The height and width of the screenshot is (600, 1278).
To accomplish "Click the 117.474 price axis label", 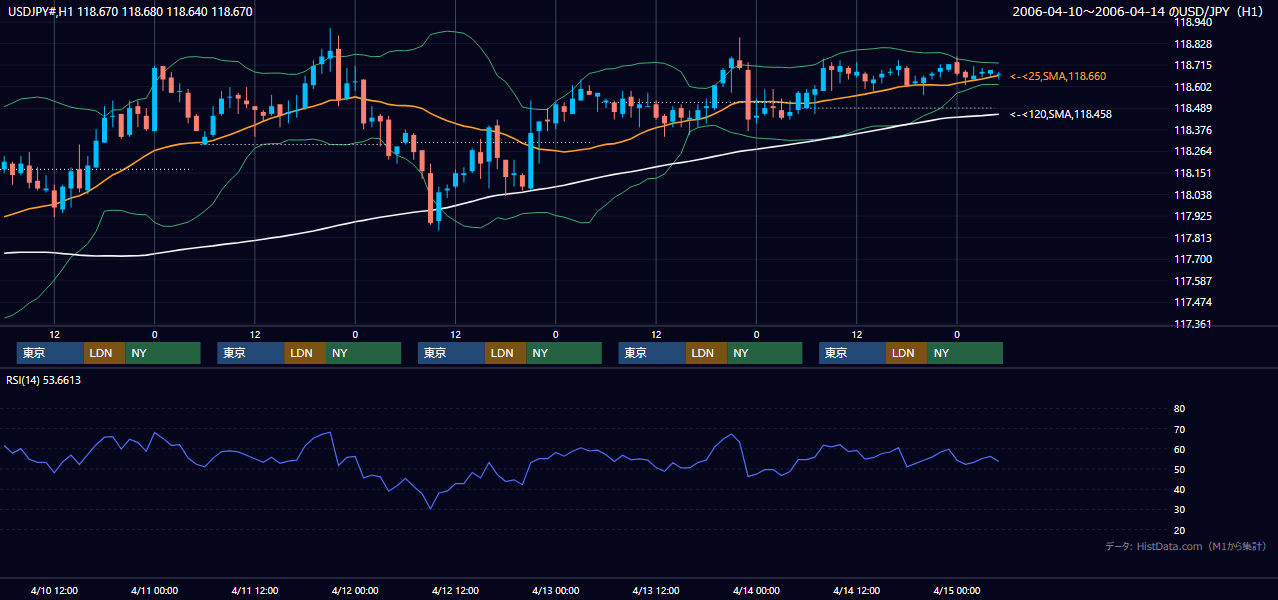I will (1192, 303).
